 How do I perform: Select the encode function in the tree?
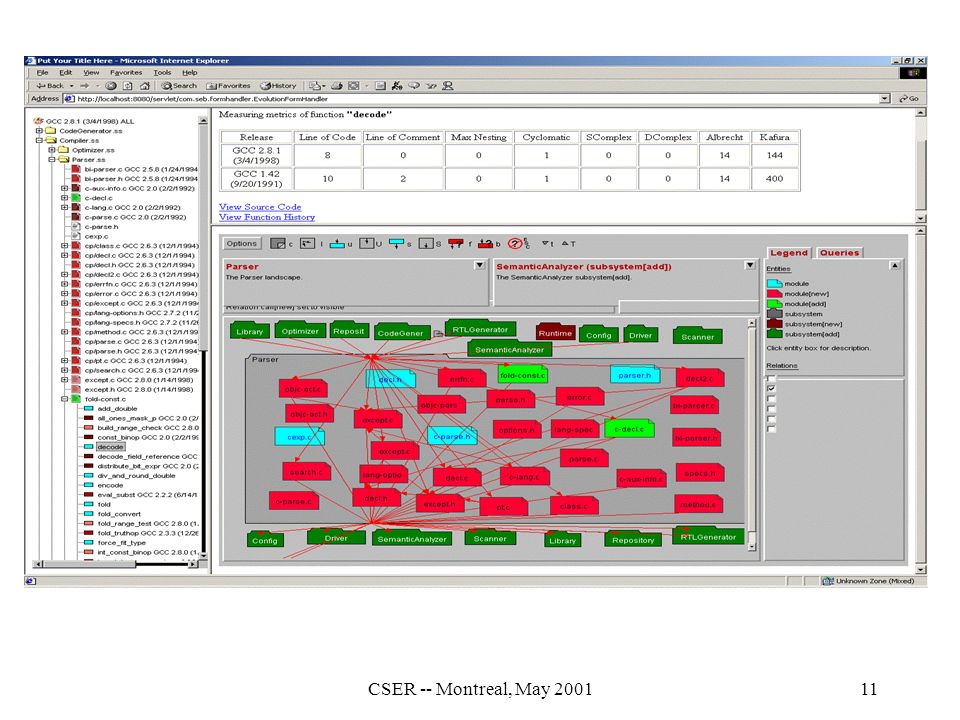[110, 485]
